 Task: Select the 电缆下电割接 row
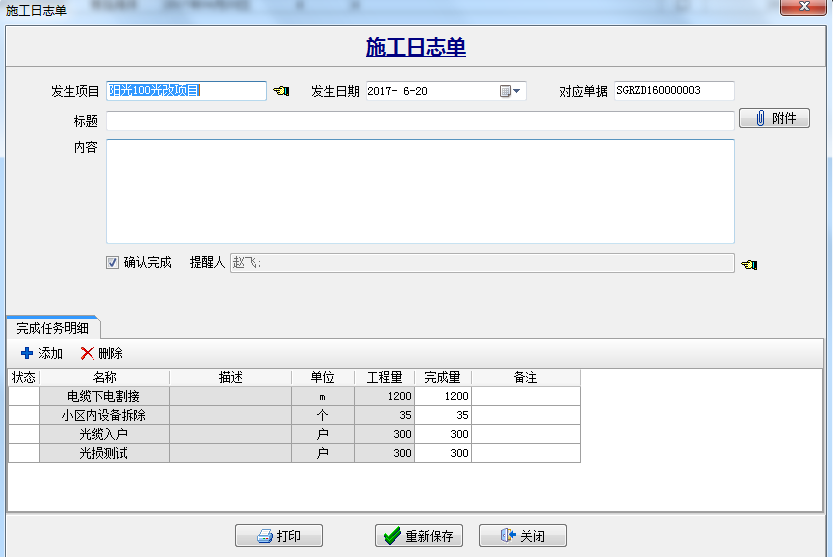tap(104, 397)
